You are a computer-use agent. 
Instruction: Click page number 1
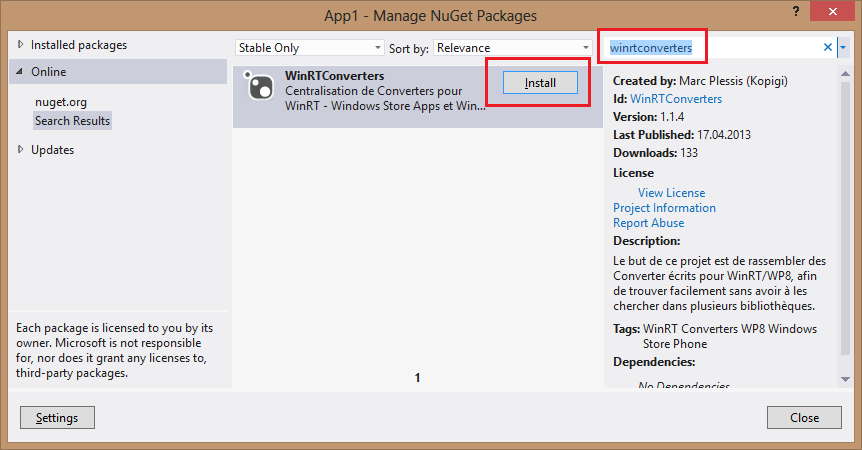click(x=417, y=377)
